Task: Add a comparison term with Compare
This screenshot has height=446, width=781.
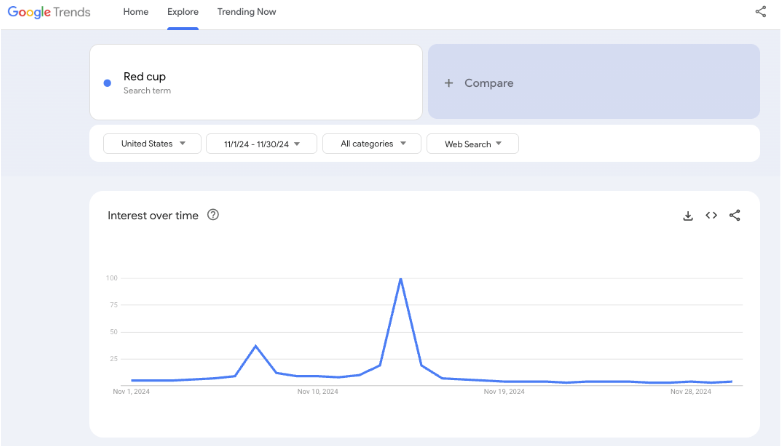Action: [x=594, y=82]
